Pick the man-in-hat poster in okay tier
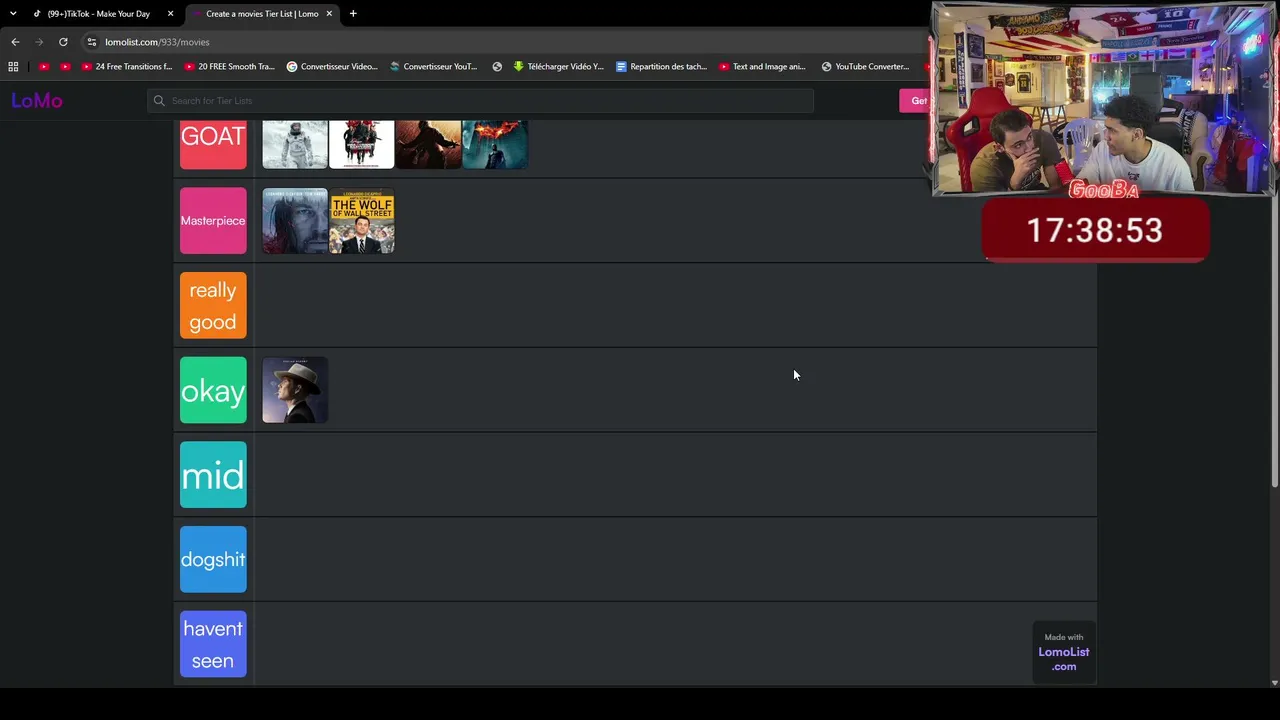The image size is (1280, 720). (x=295, y=390)
